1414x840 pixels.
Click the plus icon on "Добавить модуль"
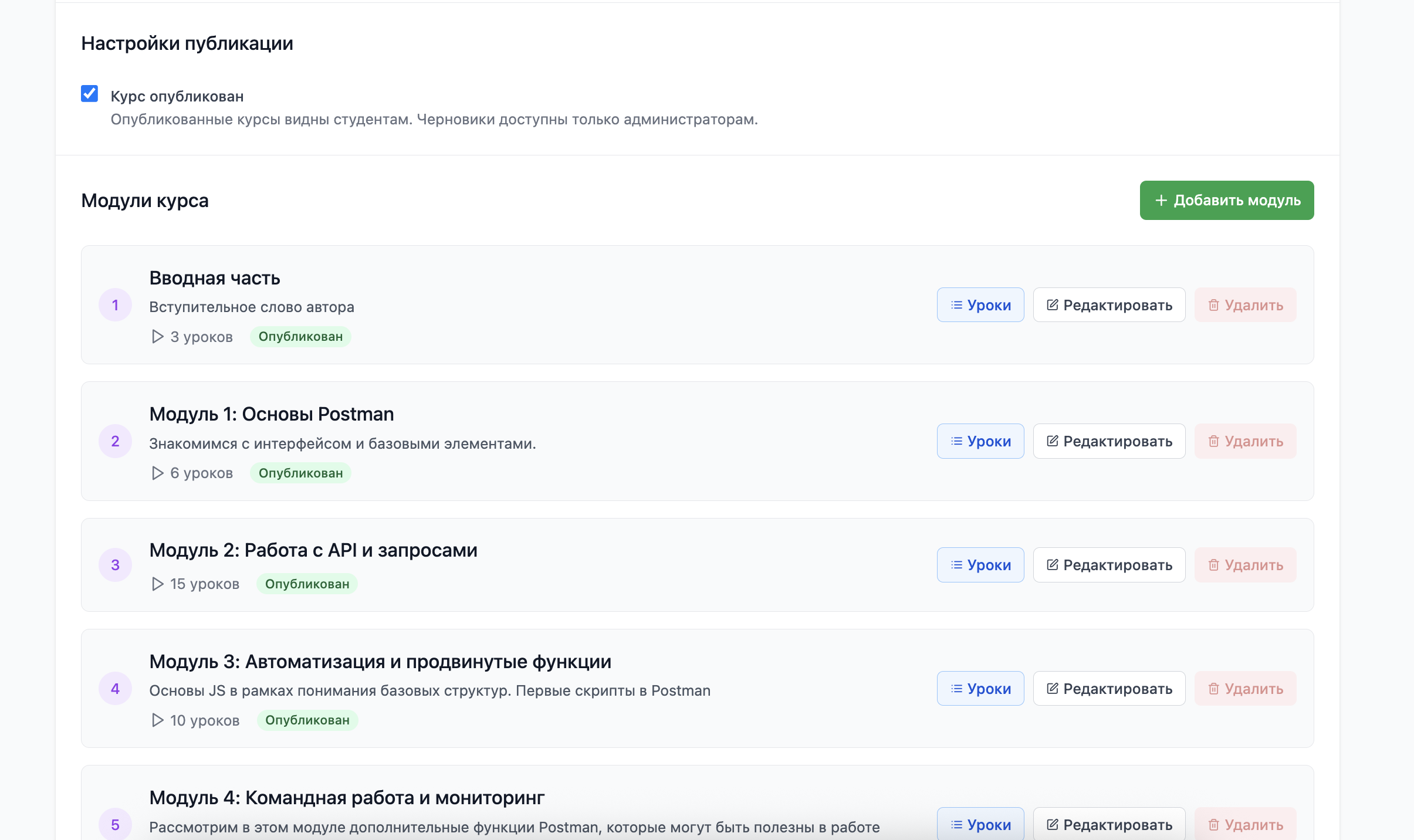pyautogui.click(x=1160, y=200)
